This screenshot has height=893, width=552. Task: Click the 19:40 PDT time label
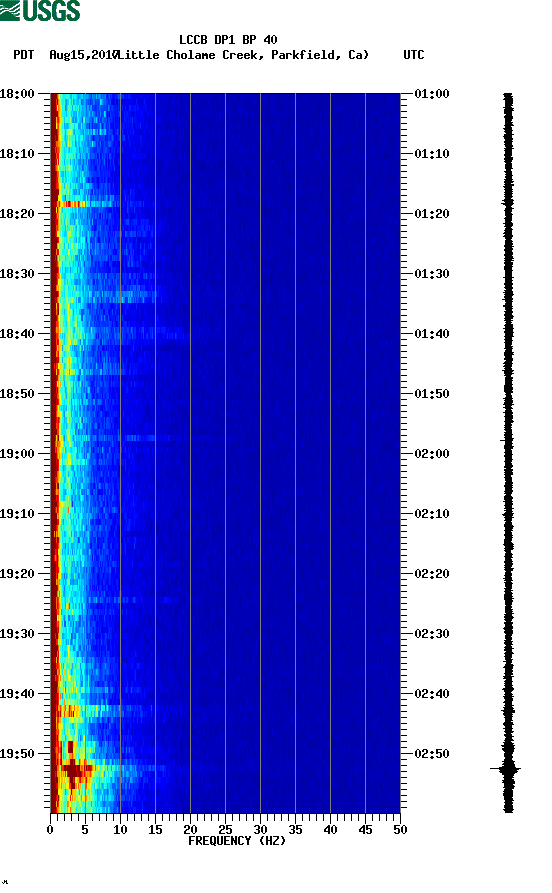[17, 694]
